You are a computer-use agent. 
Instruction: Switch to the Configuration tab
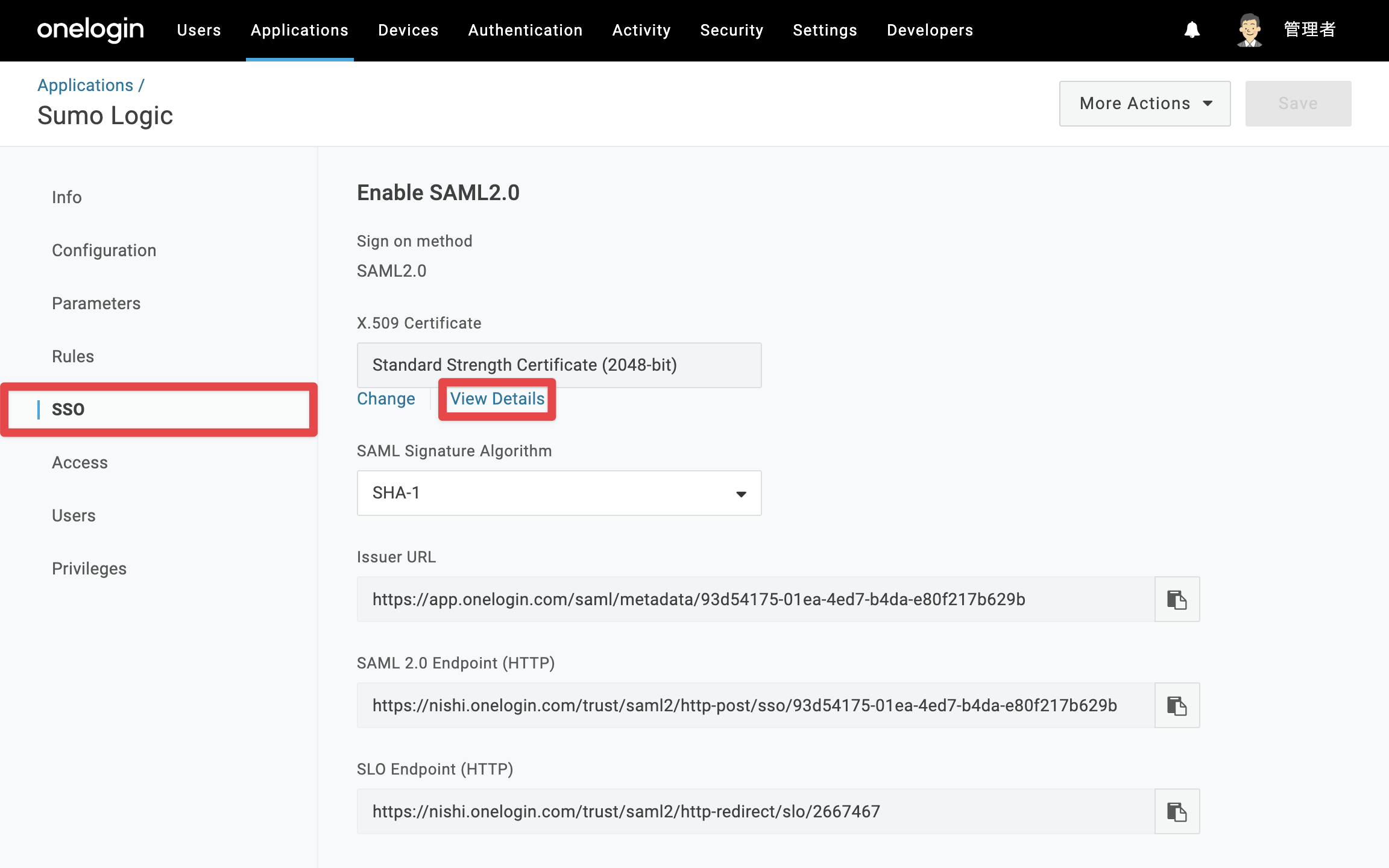pos(104,250)
